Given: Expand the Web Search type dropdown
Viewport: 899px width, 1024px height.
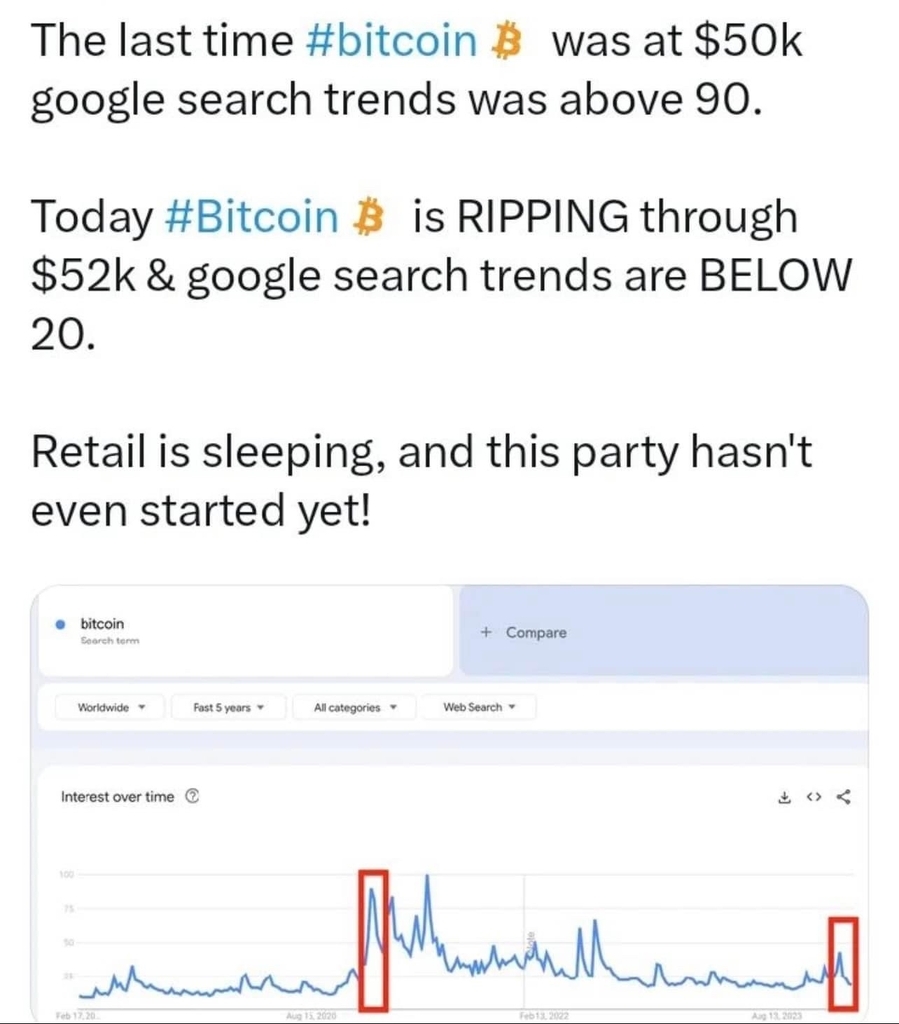Looking at the screenshot, I should (x=479, y=707).
